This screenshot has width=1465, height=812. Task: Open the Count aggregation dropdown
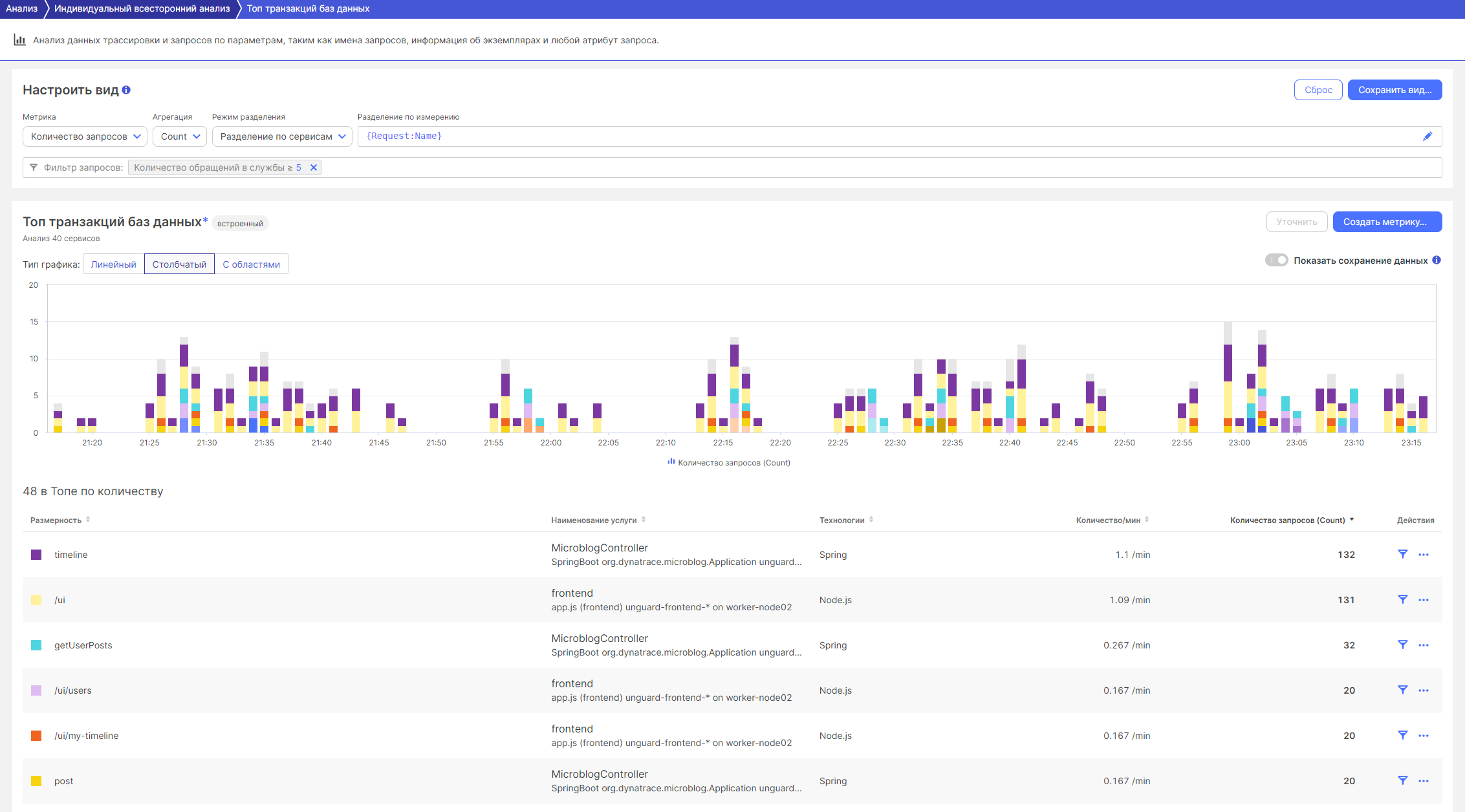pos(180,136)
